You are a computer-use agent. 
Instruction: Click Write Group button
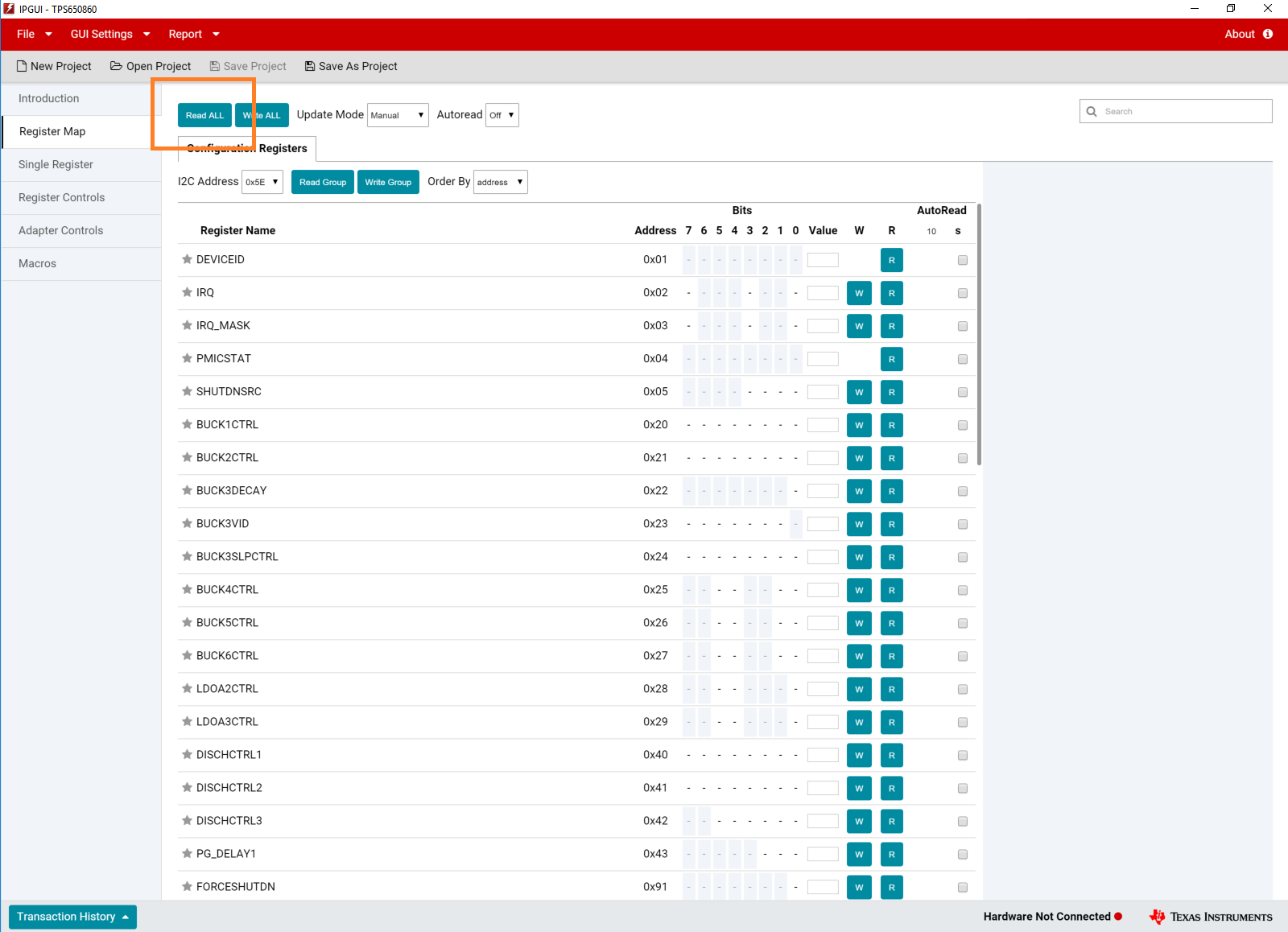(x=388, y=182)
